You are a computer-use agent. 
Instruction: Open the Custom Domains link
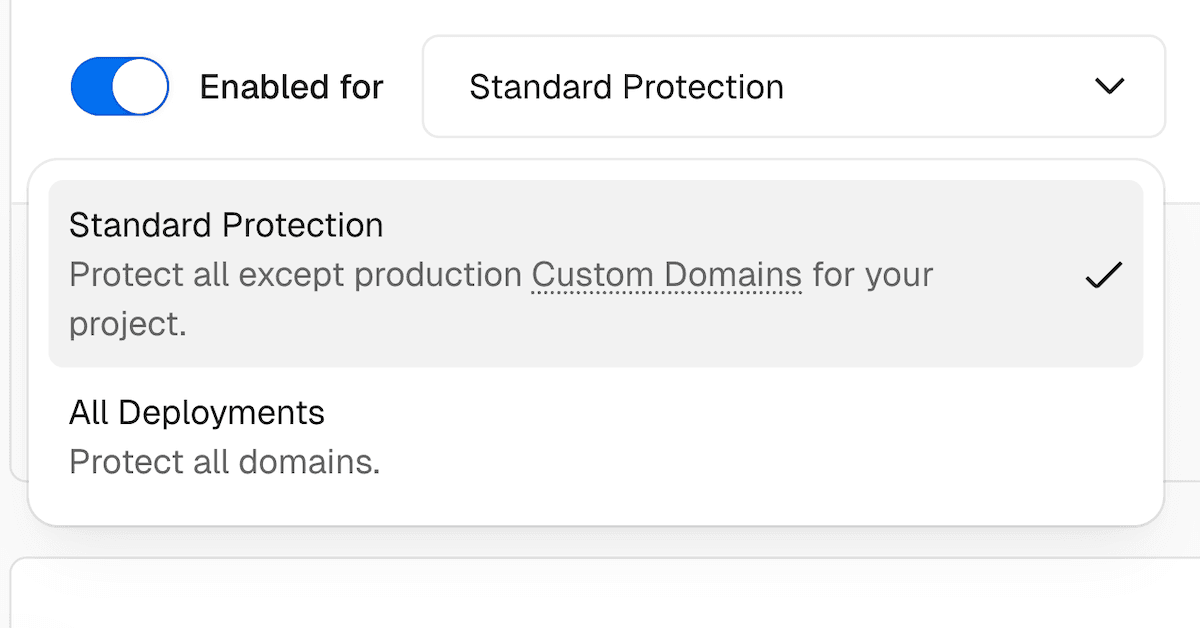coord(666,275)
